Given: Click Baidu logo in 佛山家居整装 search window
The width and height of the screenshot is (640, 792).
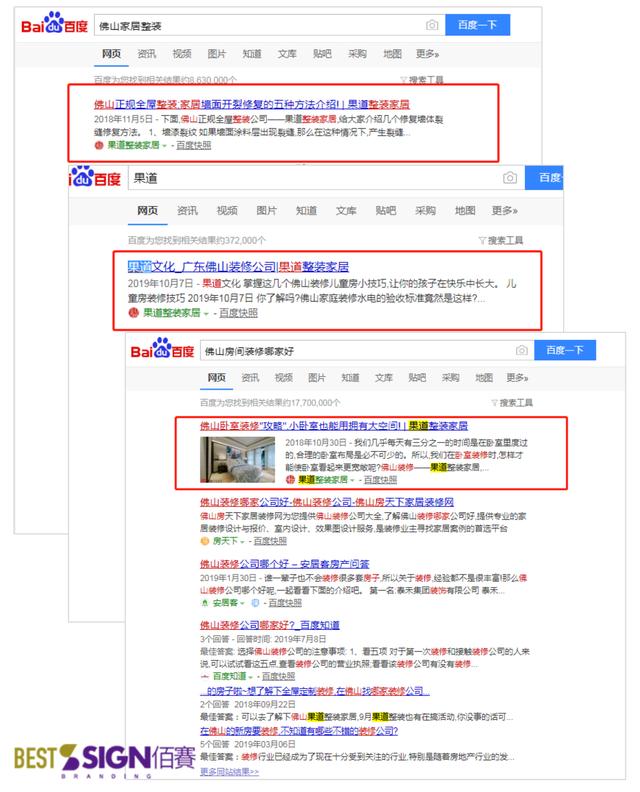Looking at the screenshot, I should [x=54, y=24].
